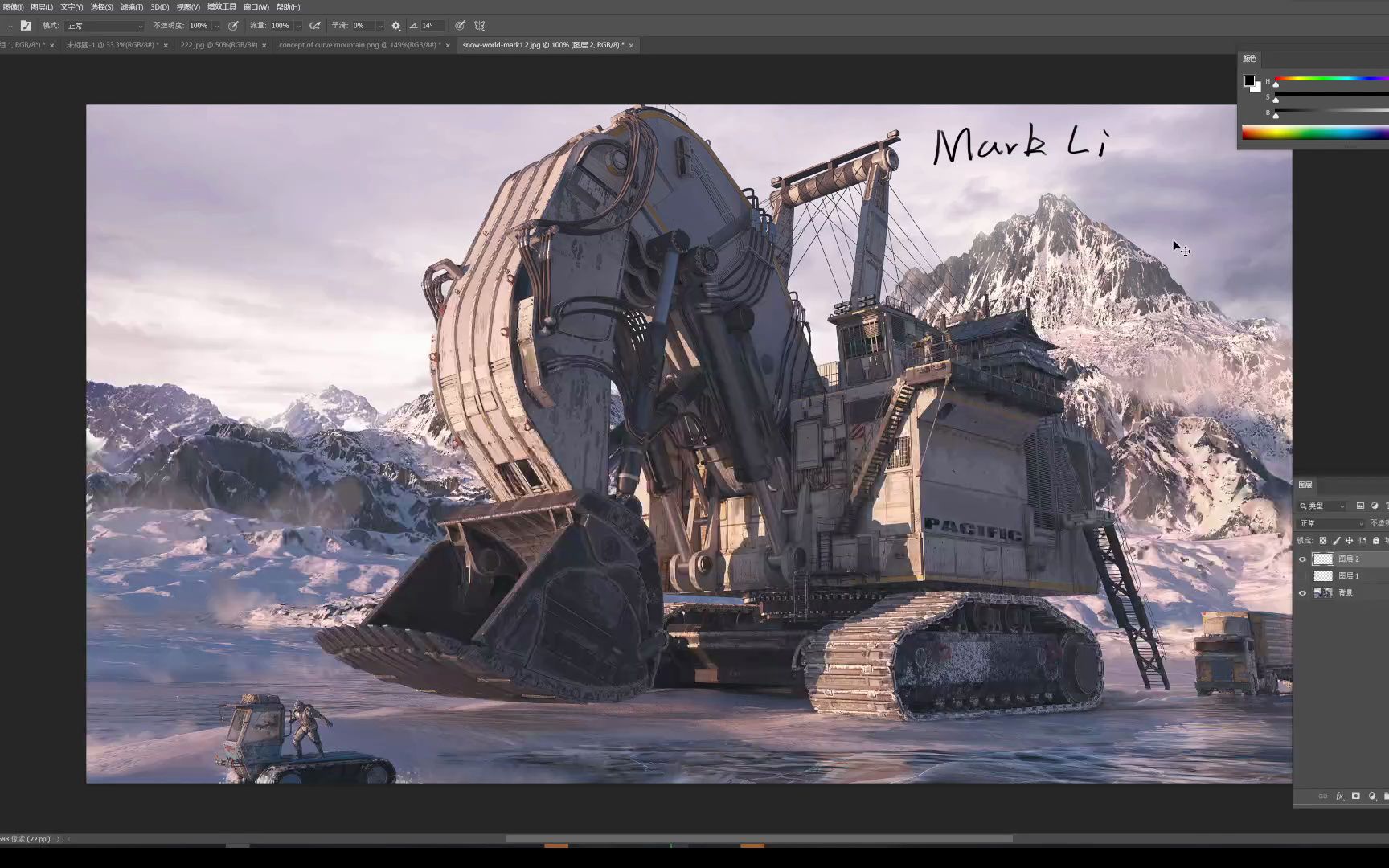The width and height of the screenshot is (1389, 868).
Task: Click the white background color swatch
Action: pos(1257,88)
